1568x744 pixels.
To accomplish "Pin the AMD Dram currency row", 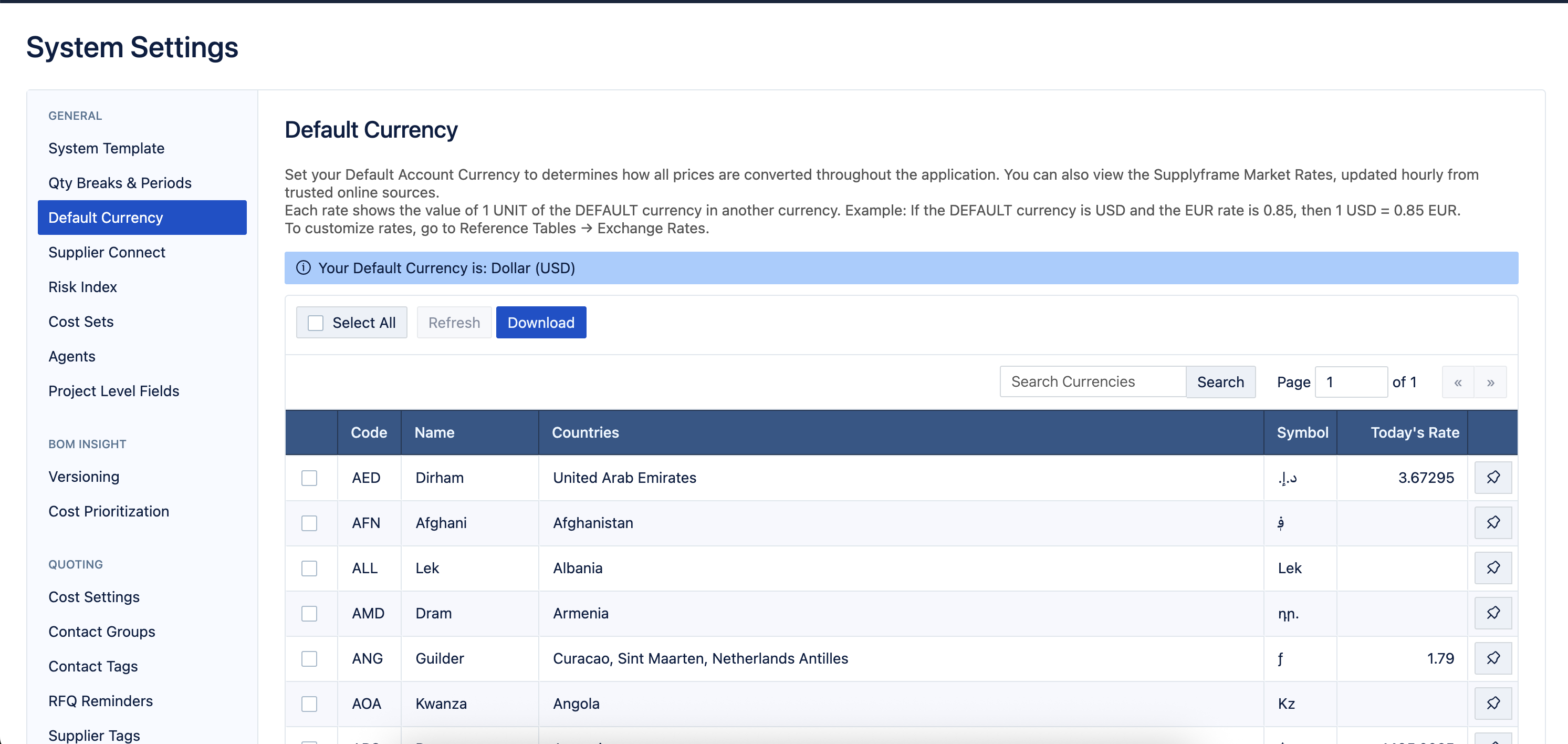I will click(1492, 613).
